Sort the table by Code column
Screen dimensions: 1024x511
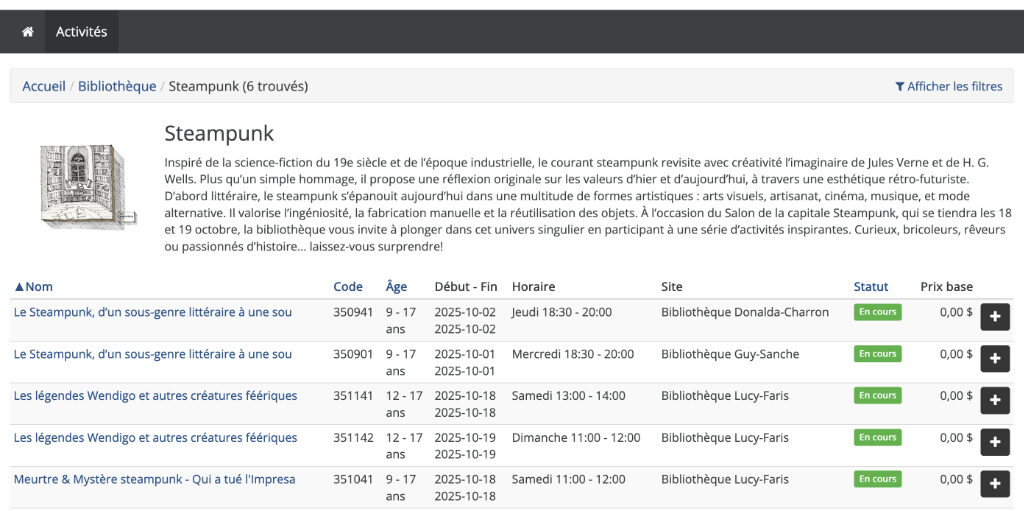[x=348, y=287]
